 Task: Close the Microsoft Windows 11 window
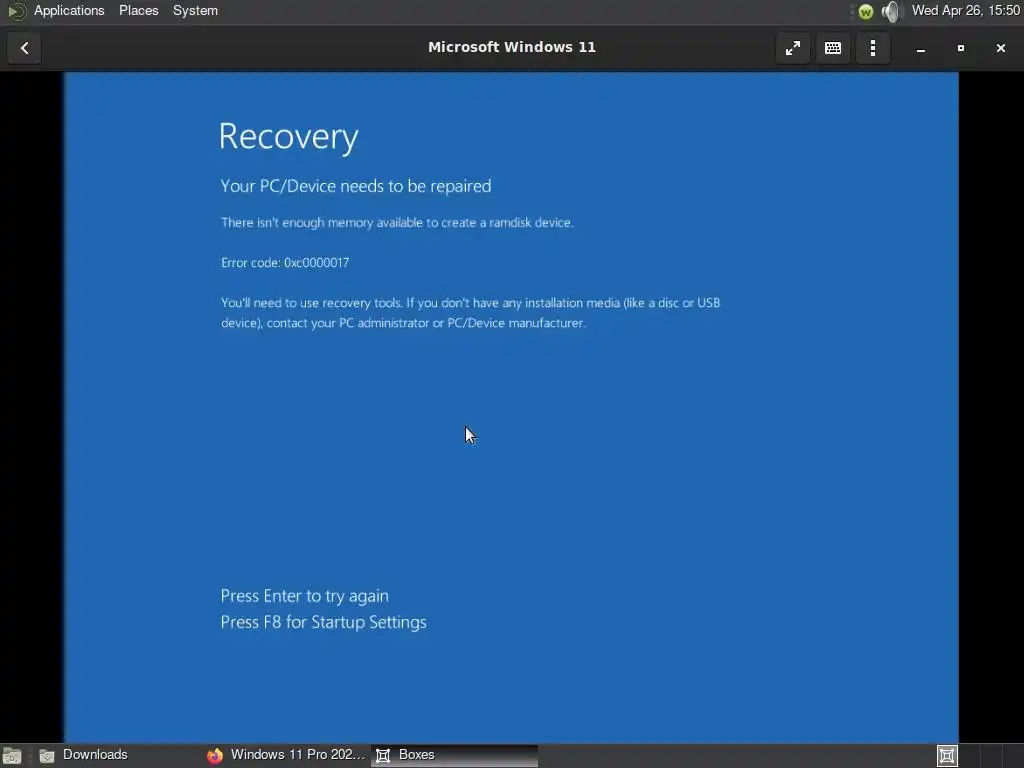pos(1000,48)
